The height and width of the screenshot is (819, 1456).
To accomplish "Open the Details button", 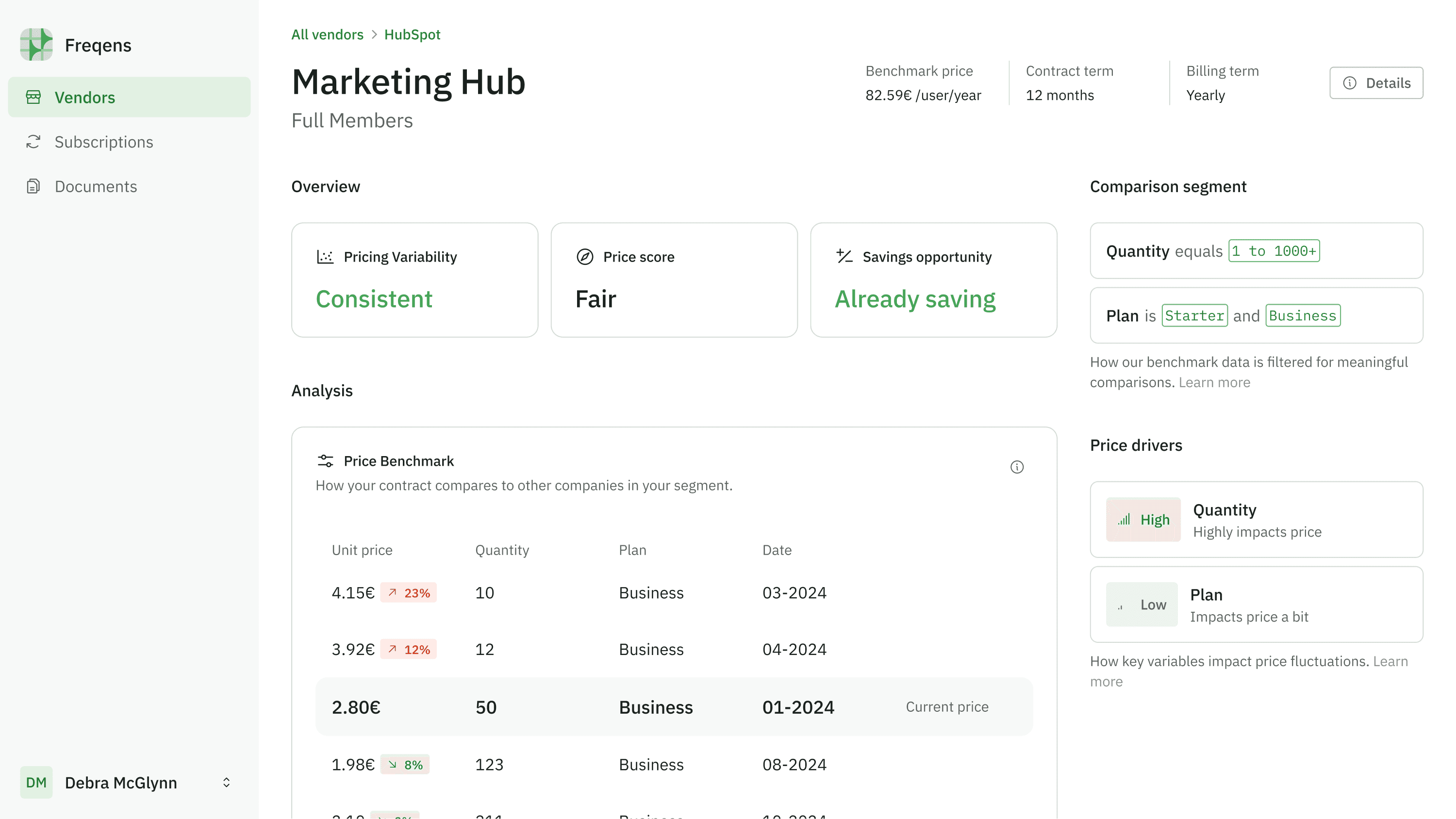I will (x=1376, y=83).
